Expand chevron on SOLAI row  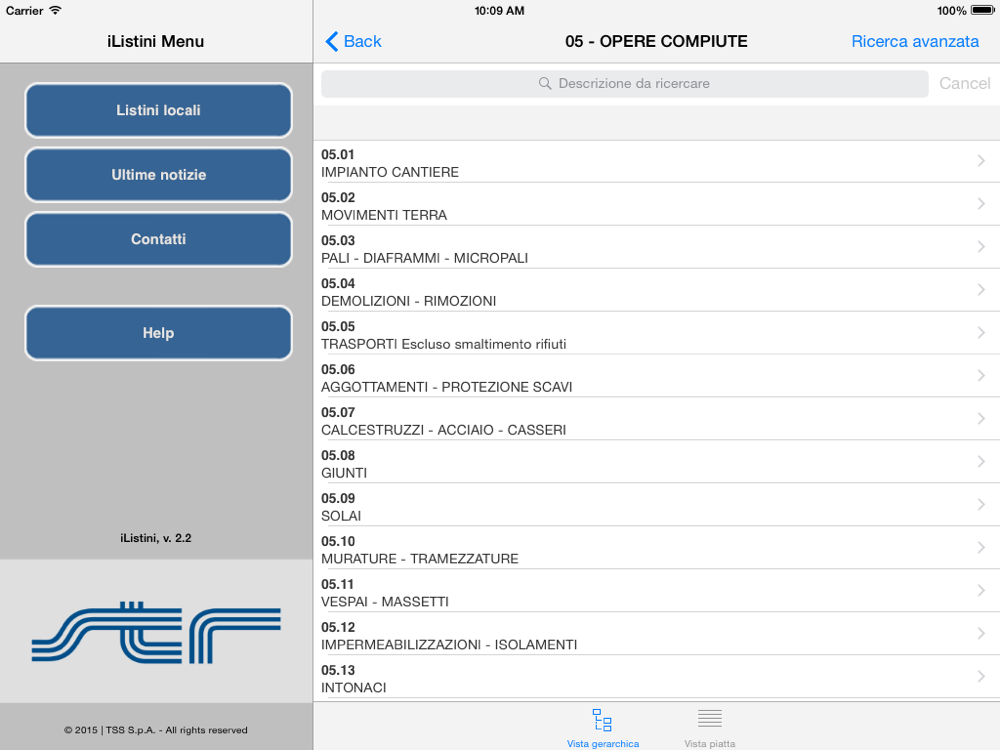tap(981, 504)
